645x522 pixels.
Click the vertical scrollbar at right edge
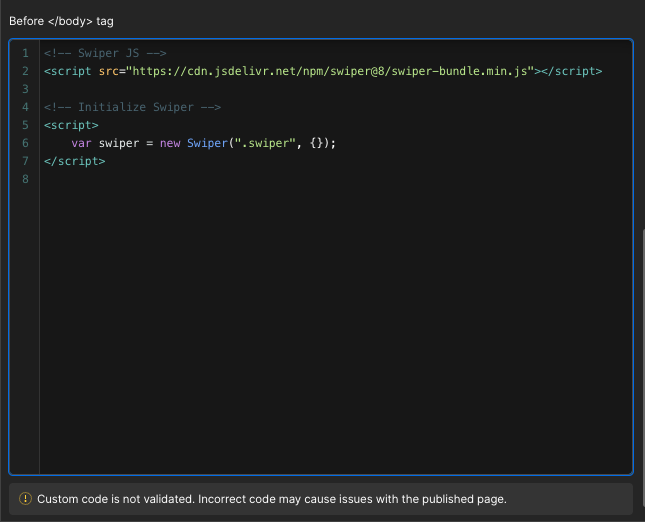tap(643, 368)
